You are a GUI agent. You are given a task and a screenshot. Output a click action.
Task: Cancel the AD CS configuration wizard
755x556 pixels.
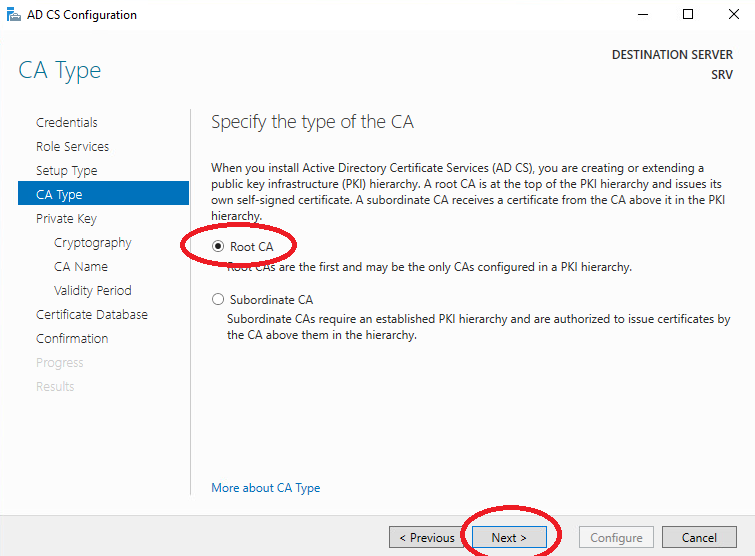pyautogui.click(x=699, y=537)
